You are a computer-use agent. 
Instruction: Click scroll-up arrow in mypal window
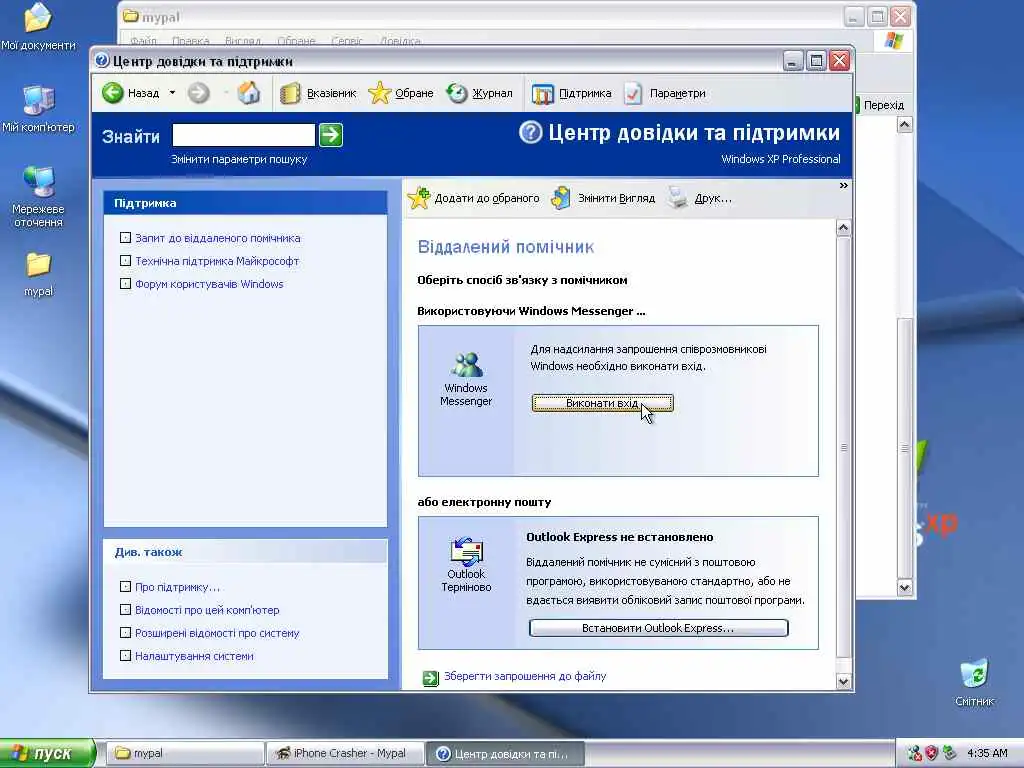point(904,125)
